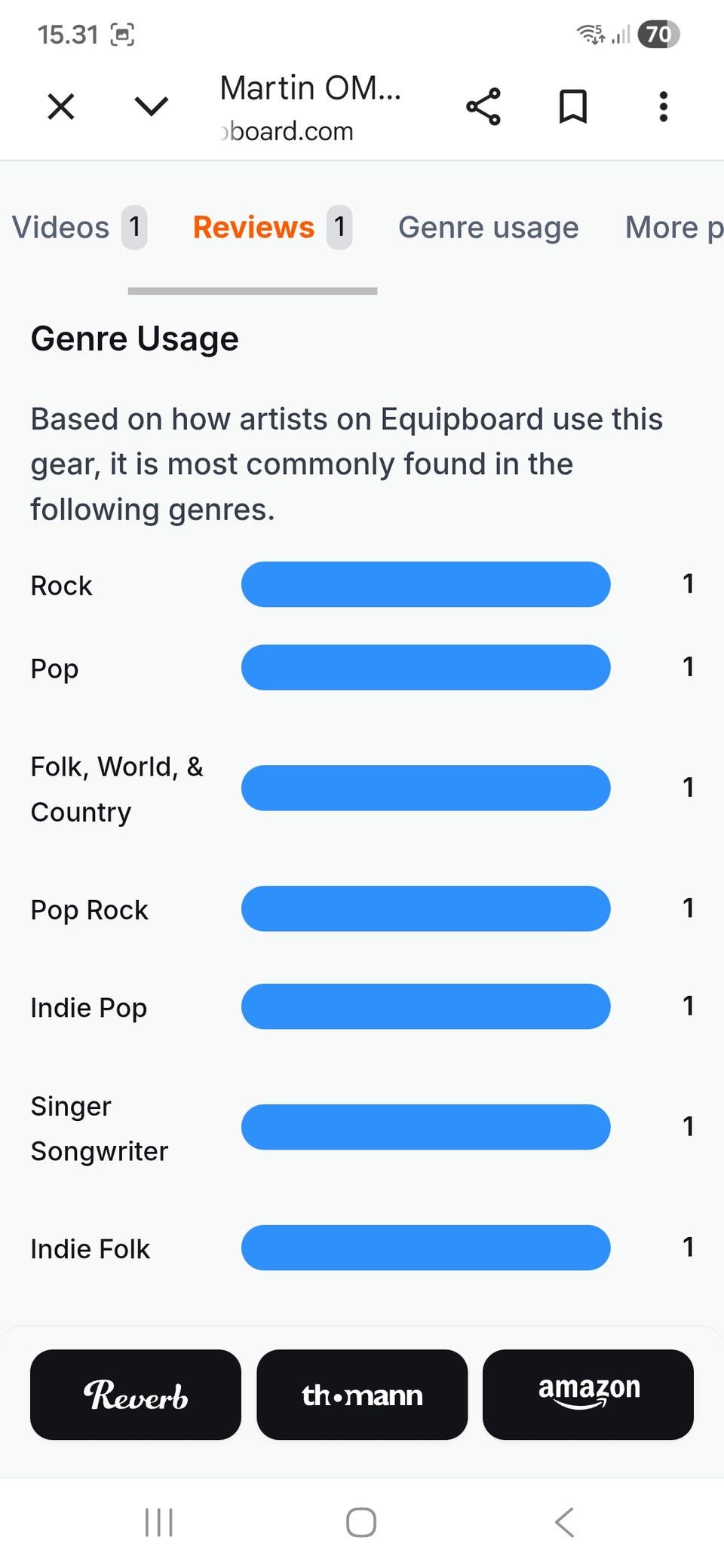The height and width of the screenshot is (1568, 724).
Task: Go to the Genre usage tab
Action: pos(488,227)
